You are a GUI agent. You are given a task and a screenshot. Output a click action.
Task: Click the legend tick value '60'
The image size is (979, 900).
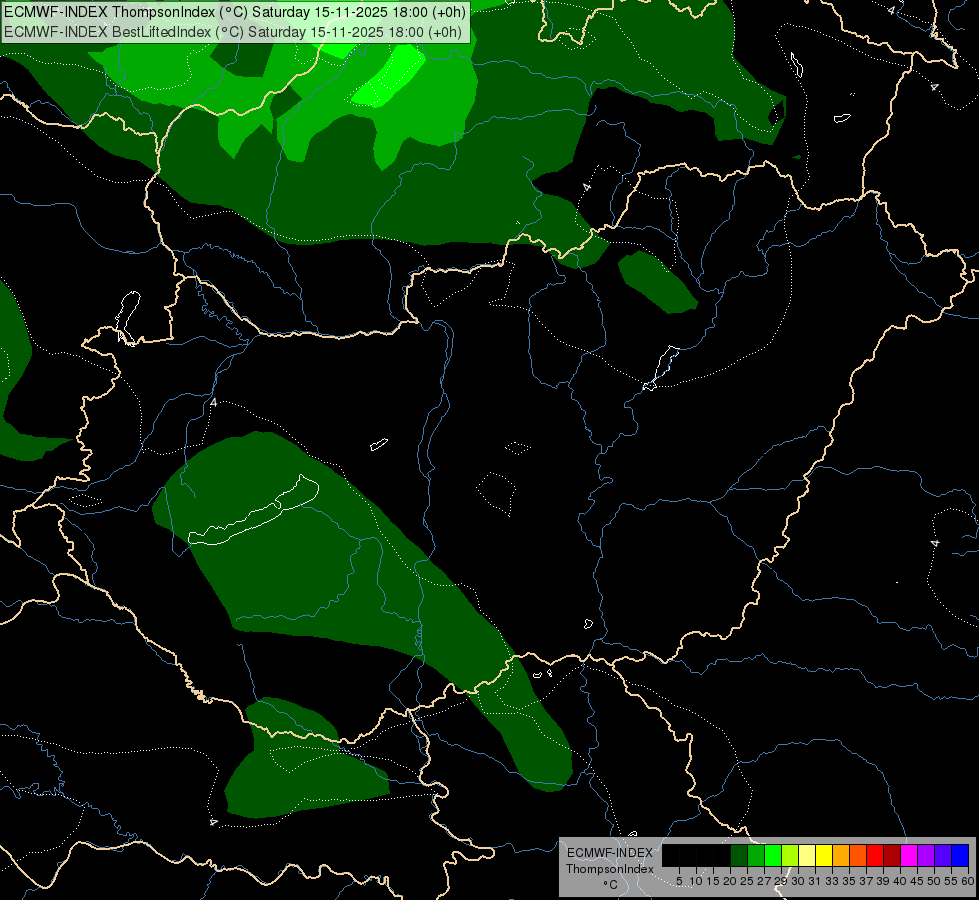(968, 881)
